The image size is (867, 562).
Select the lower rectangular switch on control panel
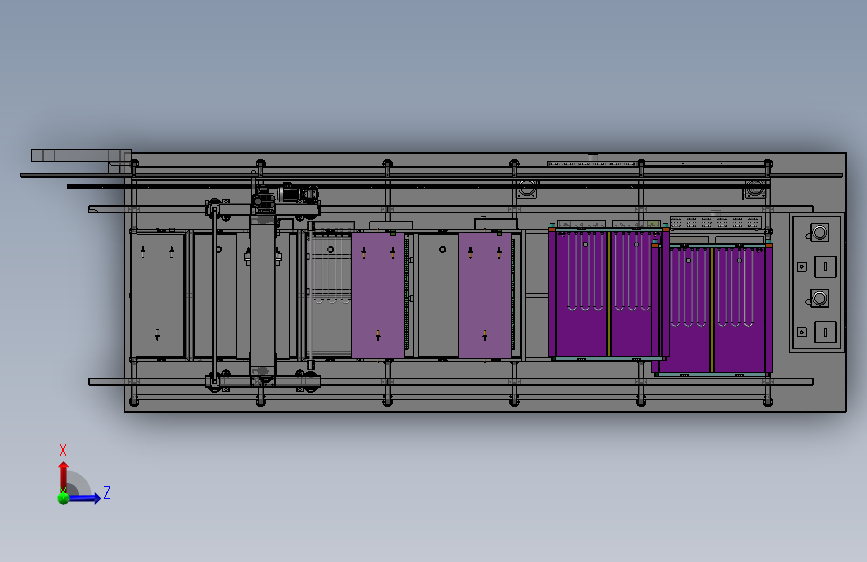[x=825, y=332]
